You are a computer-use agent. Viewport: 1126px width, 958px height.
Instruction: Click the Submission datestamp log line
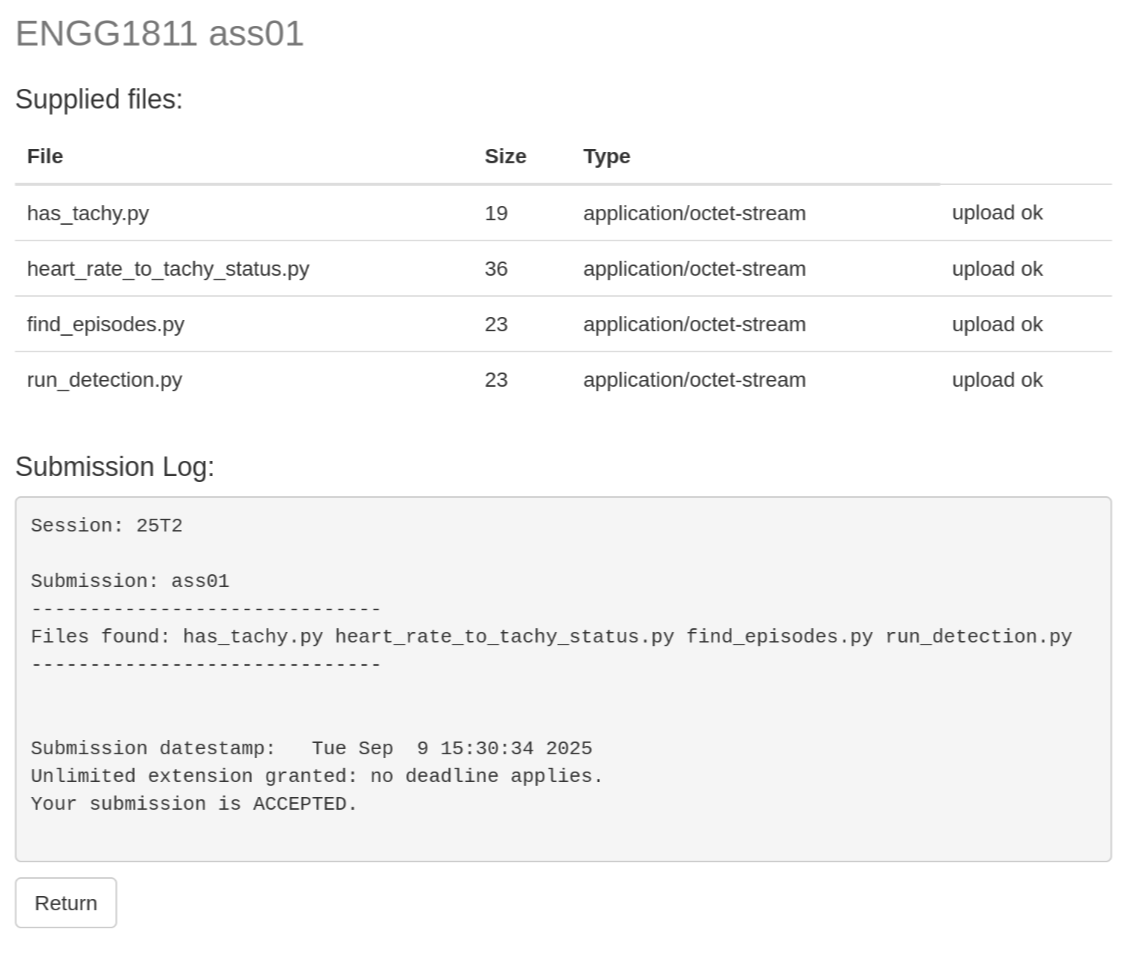[x=311, y=748]
